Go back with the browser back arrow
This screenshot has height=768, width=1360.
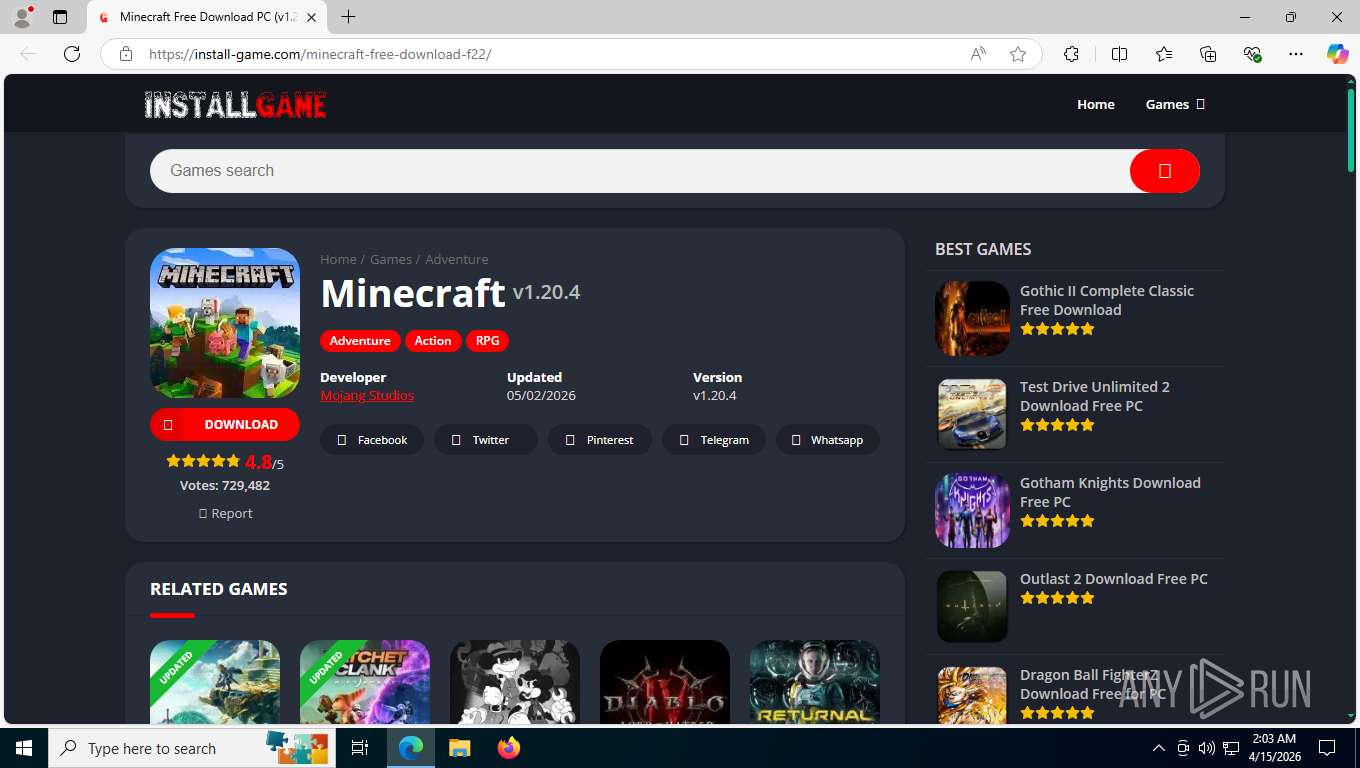coord(28,54)
